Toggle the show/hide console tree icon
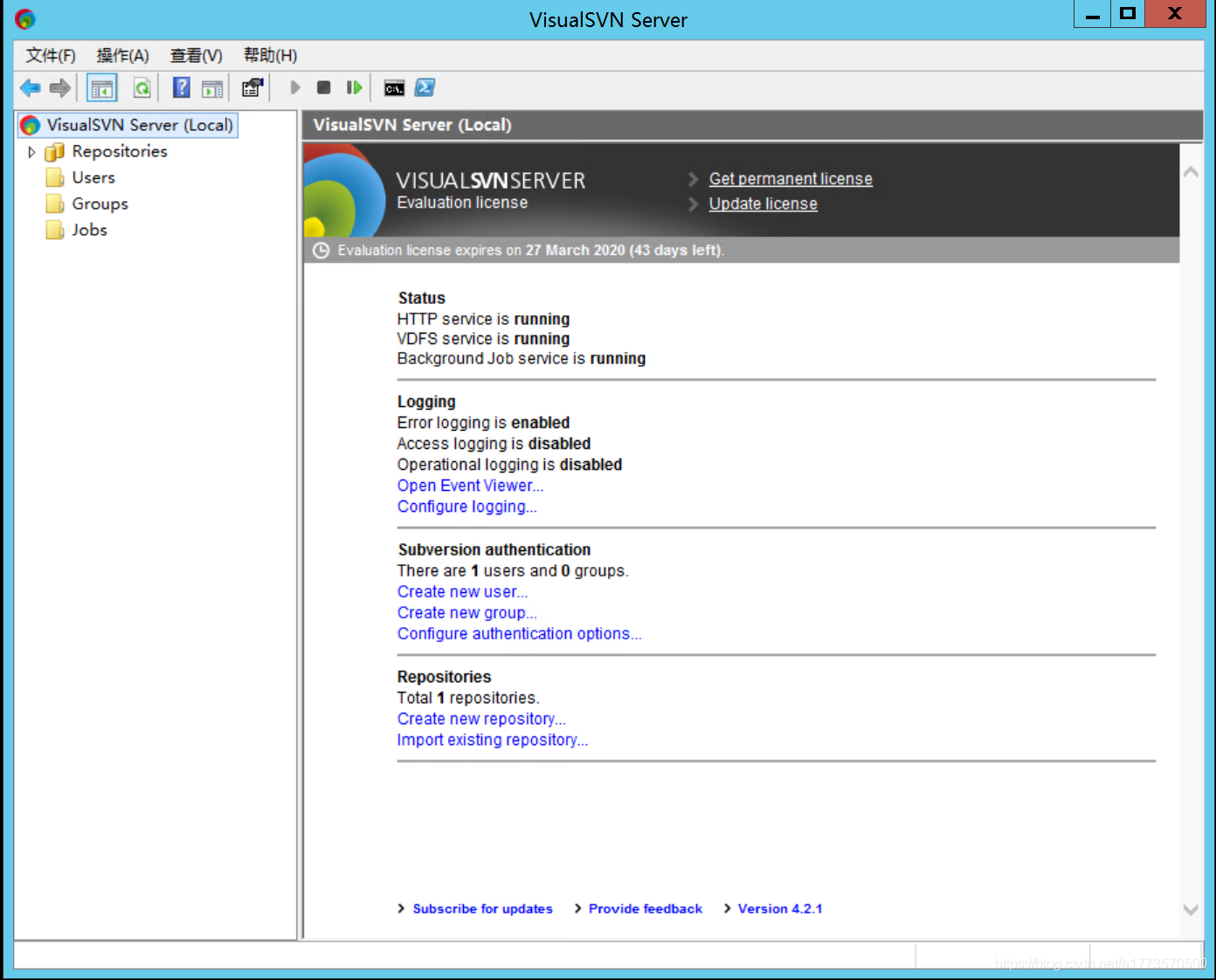Screen dimensions: 1216x980 point(102,87)
